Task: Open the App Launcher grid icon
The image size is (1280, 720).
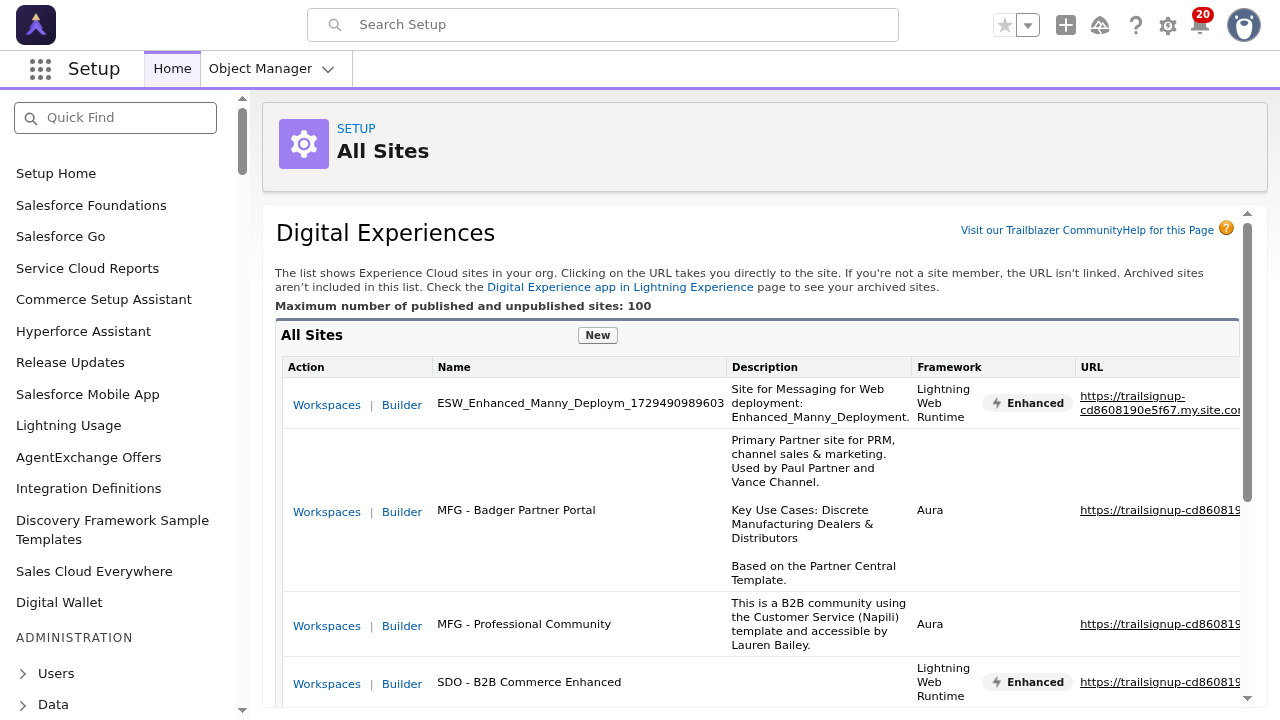Action: click(x=40, y=69)
